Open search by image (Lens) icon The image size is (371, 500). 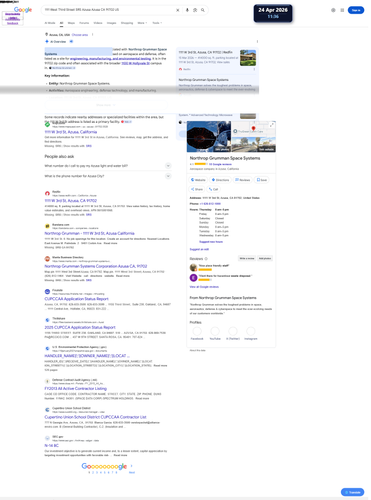pos(196,10)
